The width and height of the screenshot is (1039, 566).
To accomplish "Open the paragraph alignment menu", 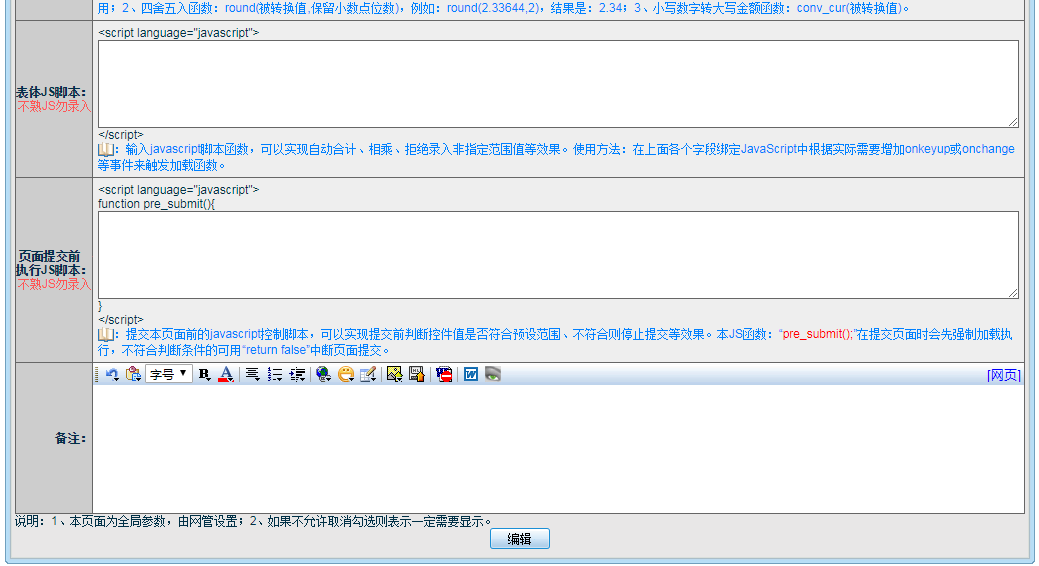I will [x=252, y=374].
